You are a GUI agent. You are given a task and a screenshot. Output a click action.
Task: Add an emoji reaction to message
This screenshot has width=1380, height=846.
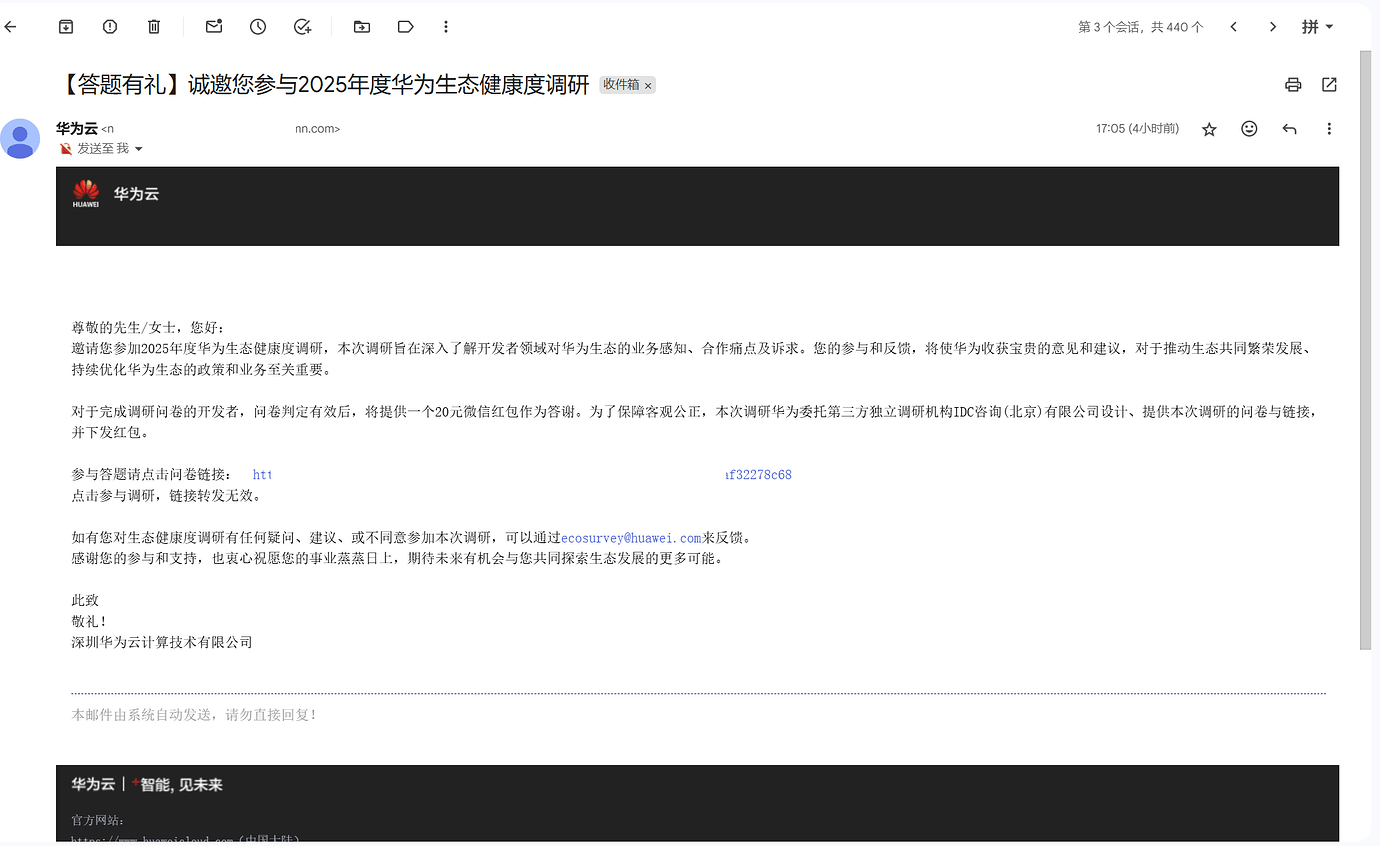[1249, 129]
